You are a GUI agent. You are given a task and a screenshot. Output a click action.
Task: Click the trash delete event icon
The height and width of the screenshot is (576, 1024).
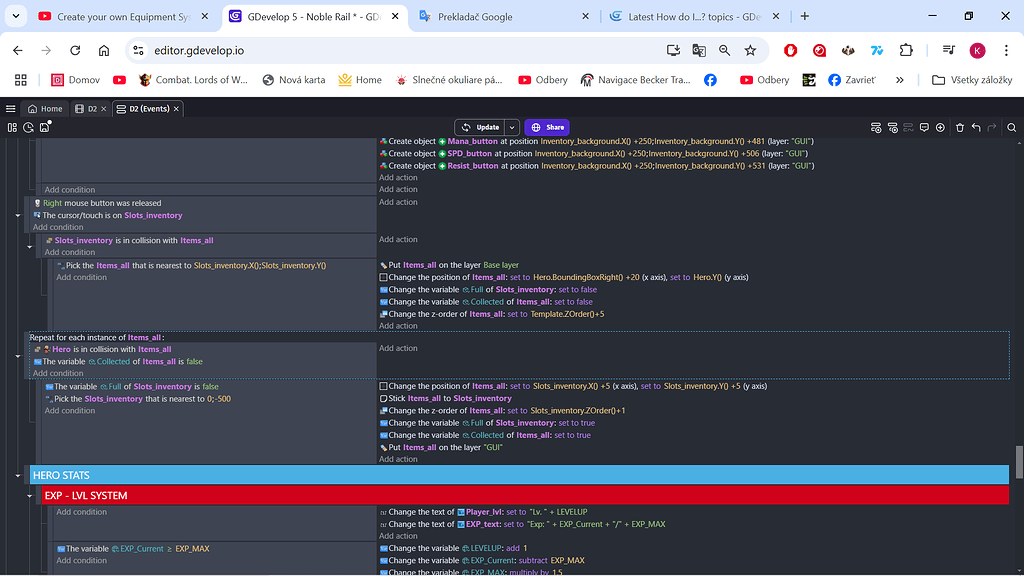coord(959,127)
